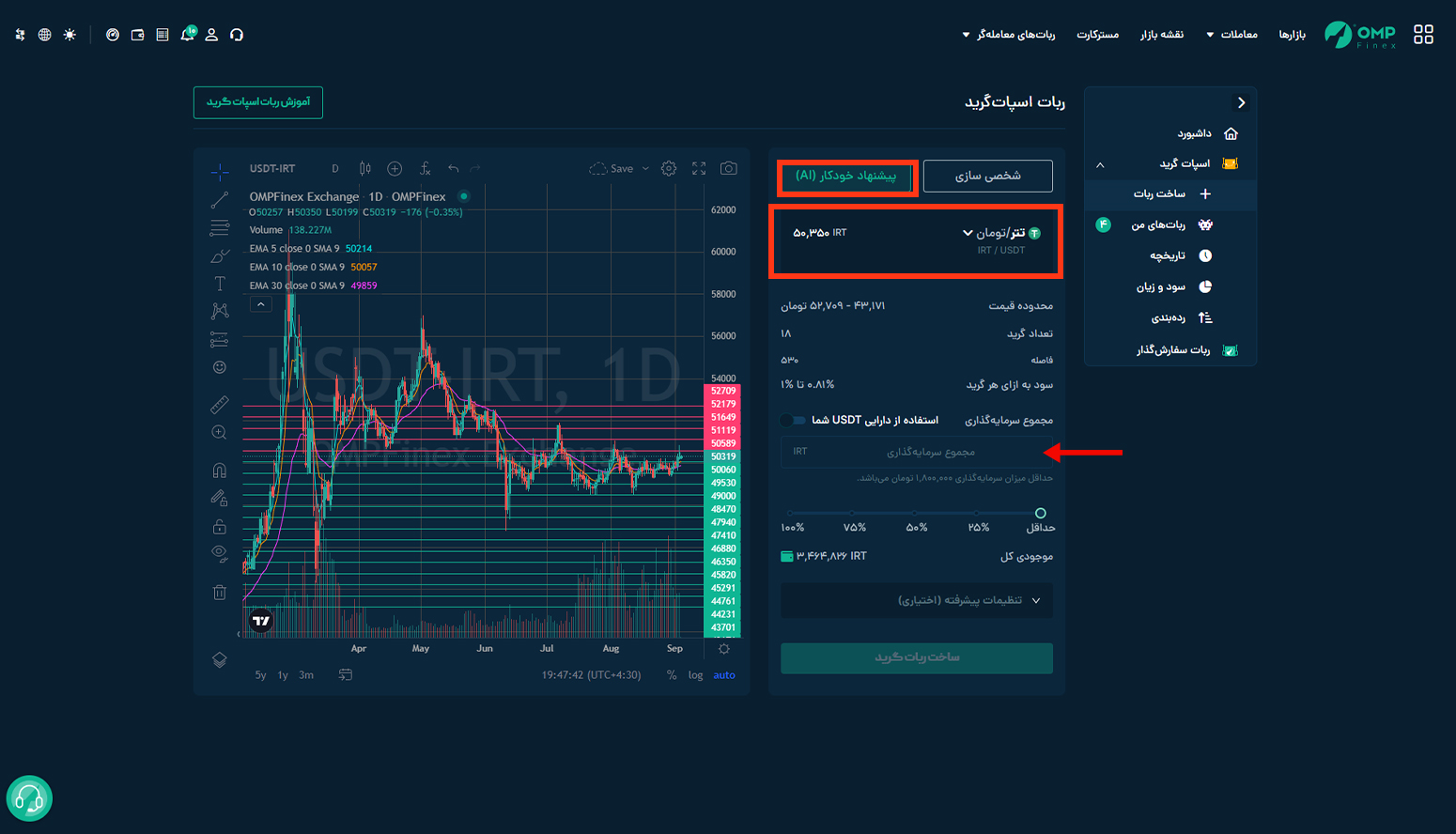Collapse اسپات گرید sidebar section
1456x834 pixels.
(1100, 164)
